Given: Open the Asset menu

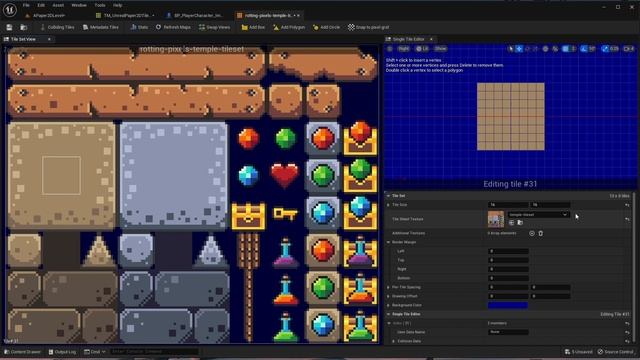Looking at the screenshot, I should pos(58,5).
